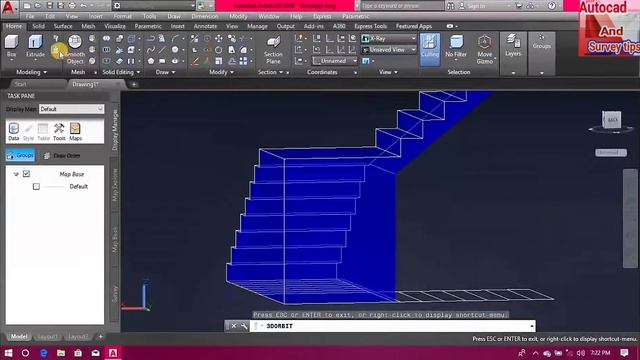Collapse the Map Base tree node
The image size is (640, 360).
coord(16,174)
